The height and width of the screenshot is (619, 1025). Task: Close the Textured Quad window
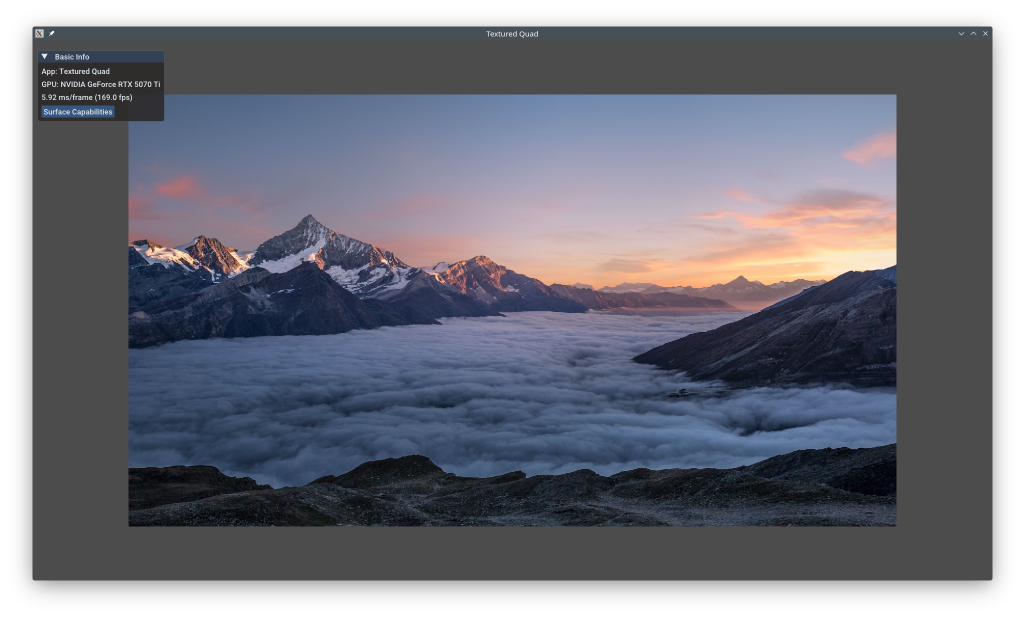[985, 33]
